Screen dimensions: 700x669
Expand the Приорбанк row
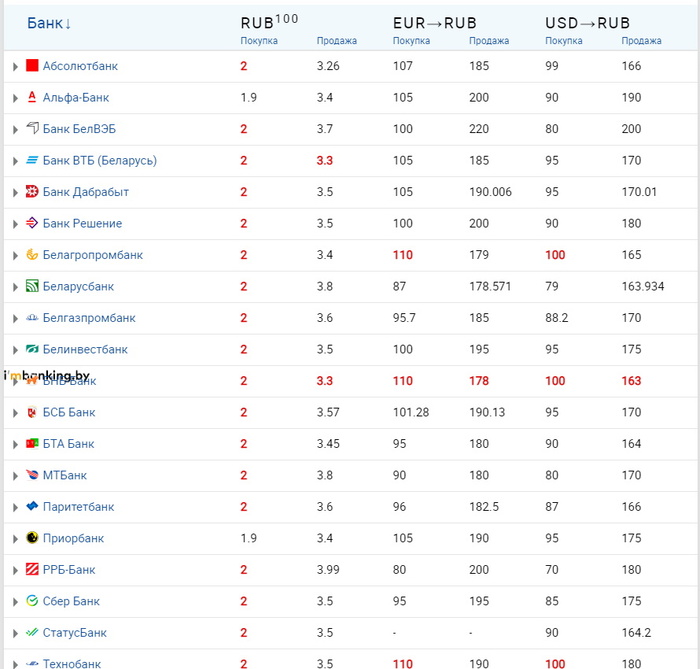[15, 539]
